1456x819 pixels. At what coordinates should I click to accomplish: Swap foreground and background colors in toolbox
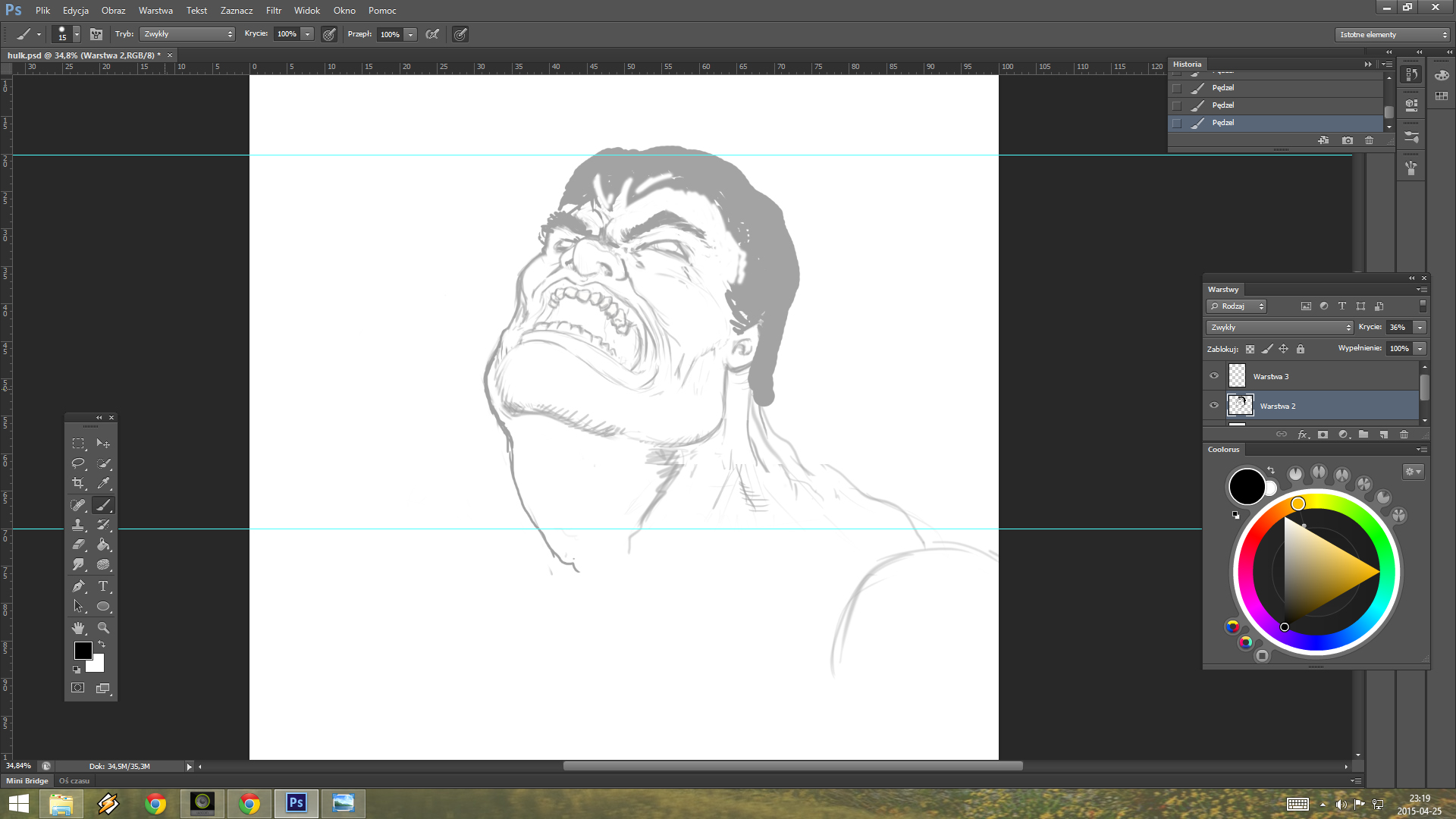[x=102, y=645]
